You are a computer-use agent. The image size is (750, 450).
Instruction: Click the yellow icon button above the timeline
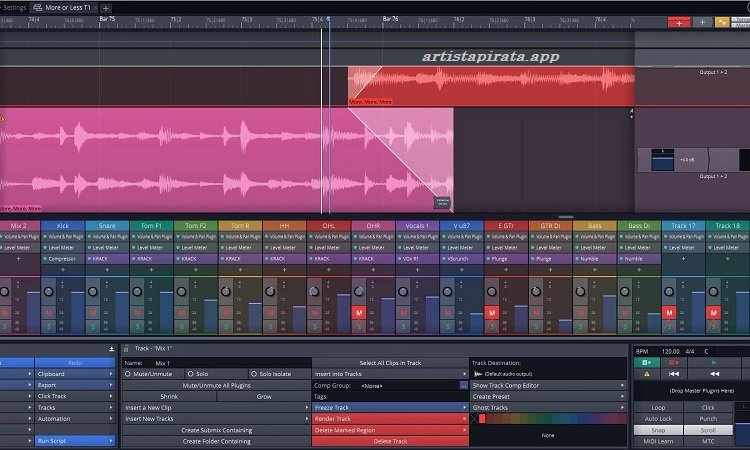[722, 22]
